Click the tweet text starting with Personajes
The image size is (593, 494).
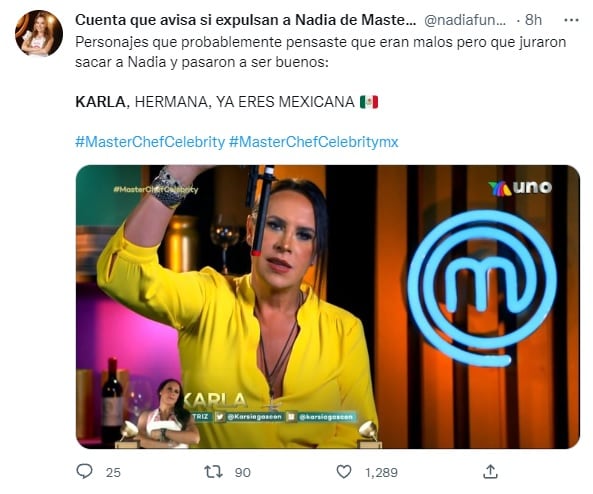tap(321, 52)
